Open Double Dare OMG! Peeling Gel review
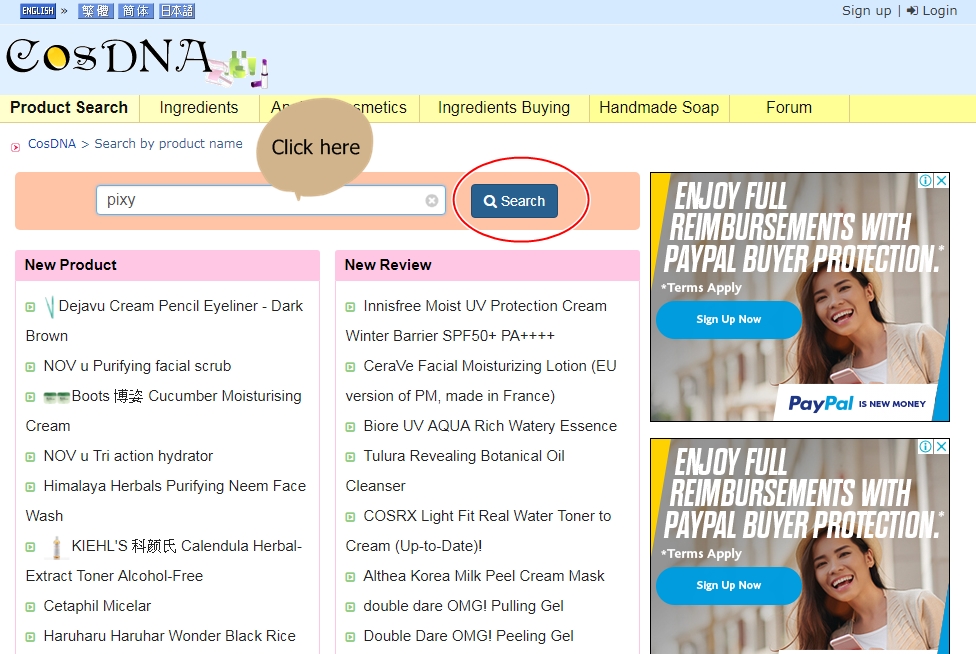Screen dimensions: 976x654 468,636
